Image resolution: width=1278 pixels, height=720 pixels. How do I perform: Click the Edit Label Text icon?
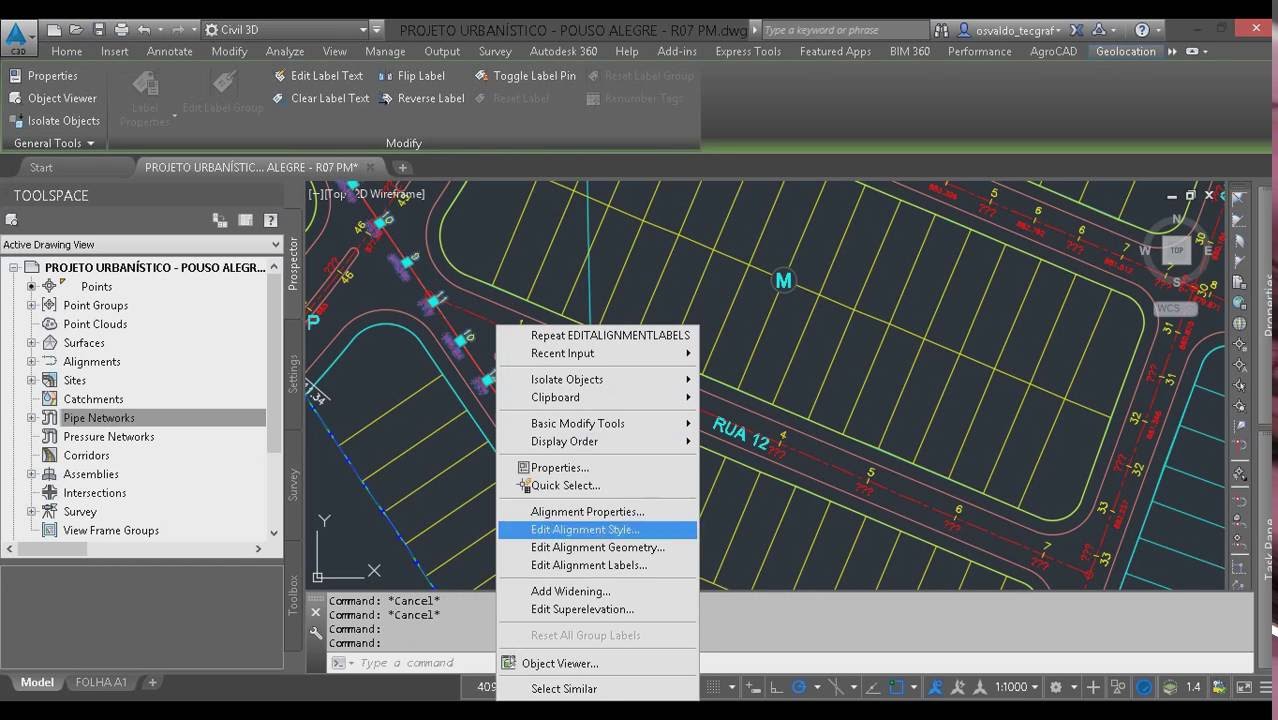[x=280, y=76]
